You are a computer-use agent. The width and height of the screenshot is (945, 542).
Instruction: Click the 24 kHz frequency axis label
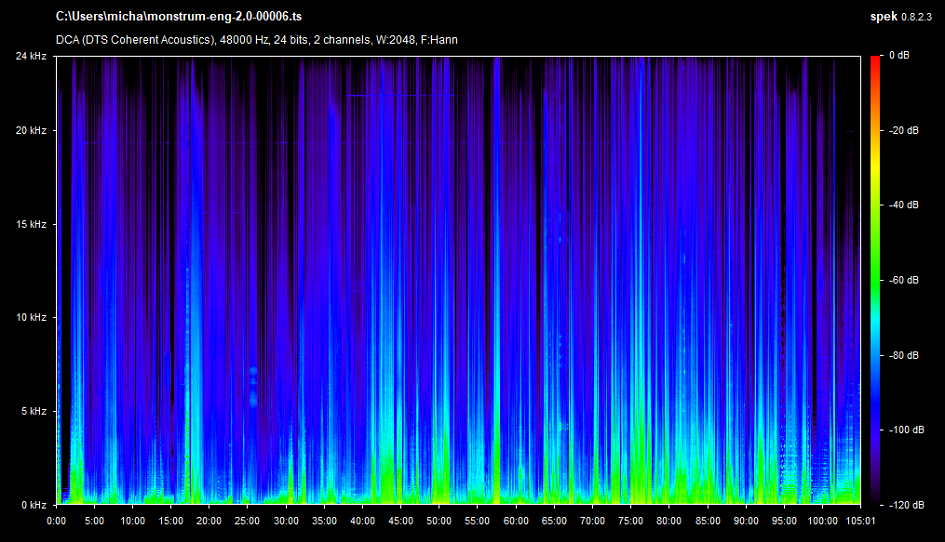pos(32,56)
